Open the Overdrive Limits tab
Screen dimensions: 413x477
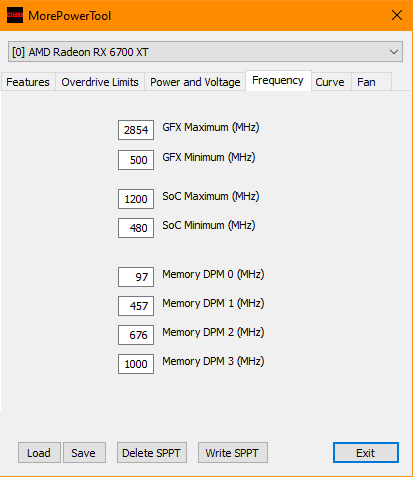(x=100, y=82)
